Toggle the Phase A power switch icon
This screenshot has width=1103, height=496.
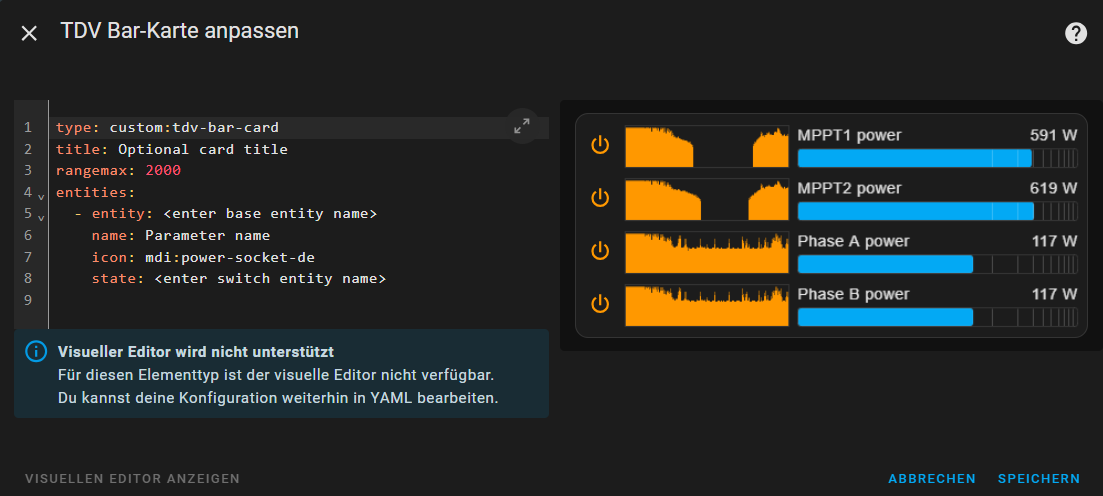coord(599,251)
